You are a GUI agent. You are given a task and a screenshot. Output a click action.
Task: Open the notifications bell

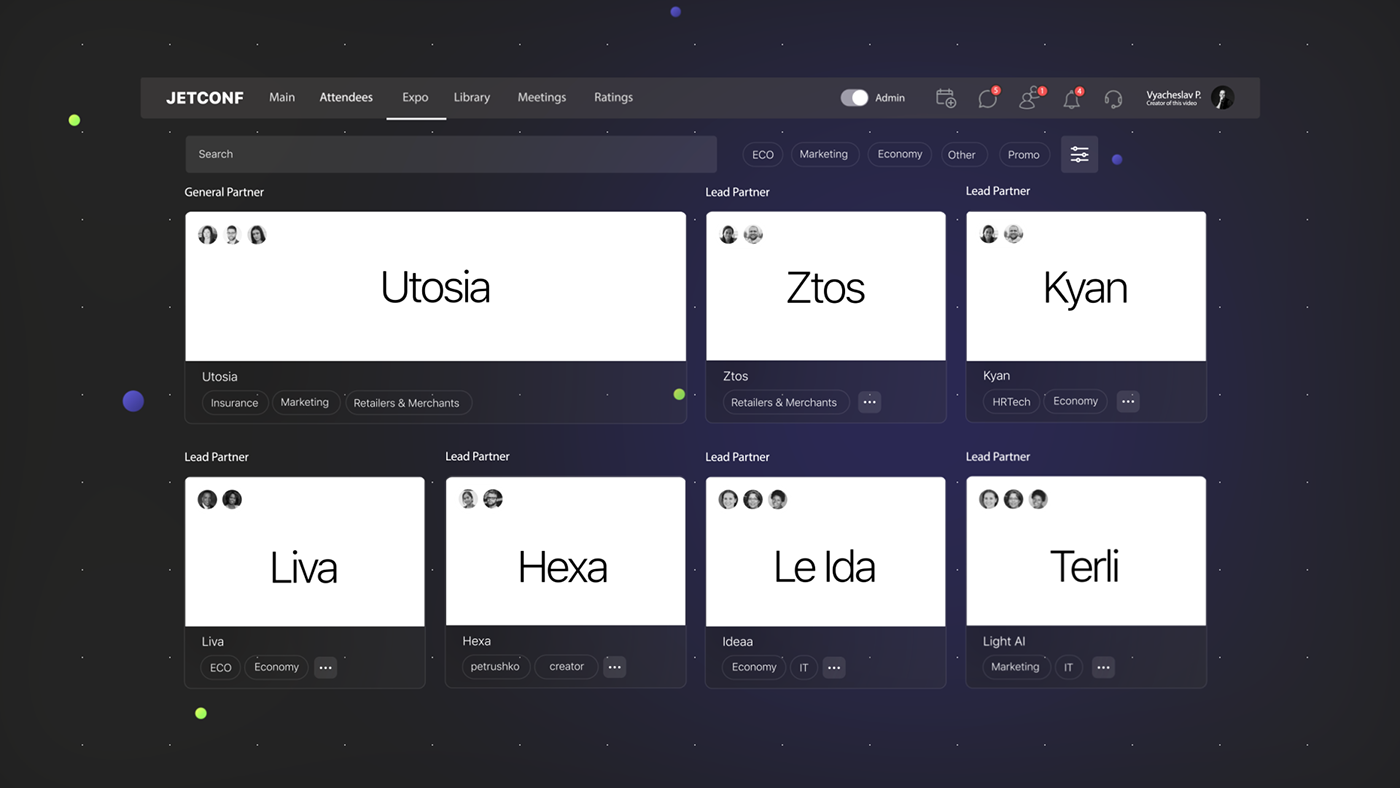(1072, 98)
